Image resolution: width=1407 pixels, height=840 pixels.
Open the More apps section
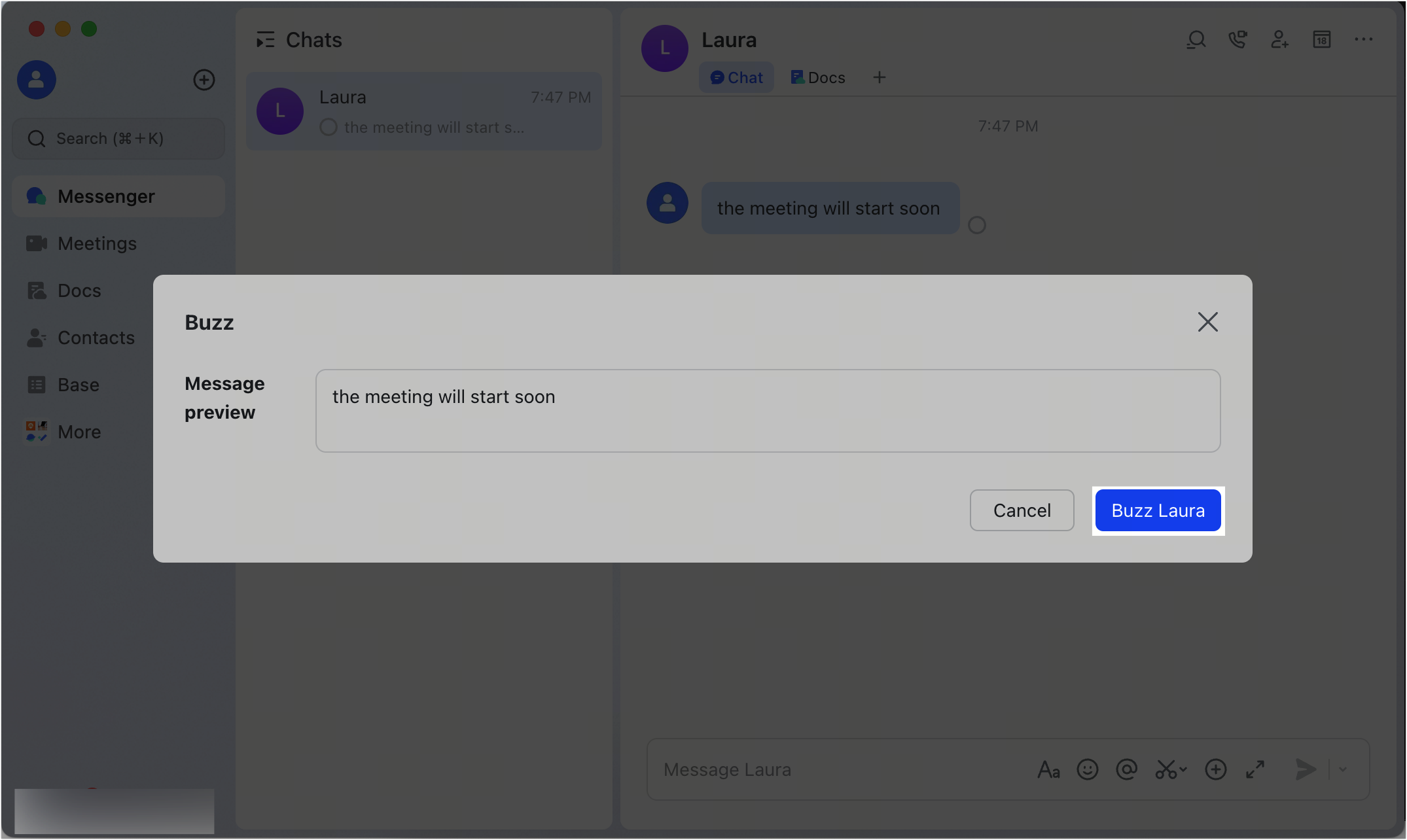[x=79, y=431]
